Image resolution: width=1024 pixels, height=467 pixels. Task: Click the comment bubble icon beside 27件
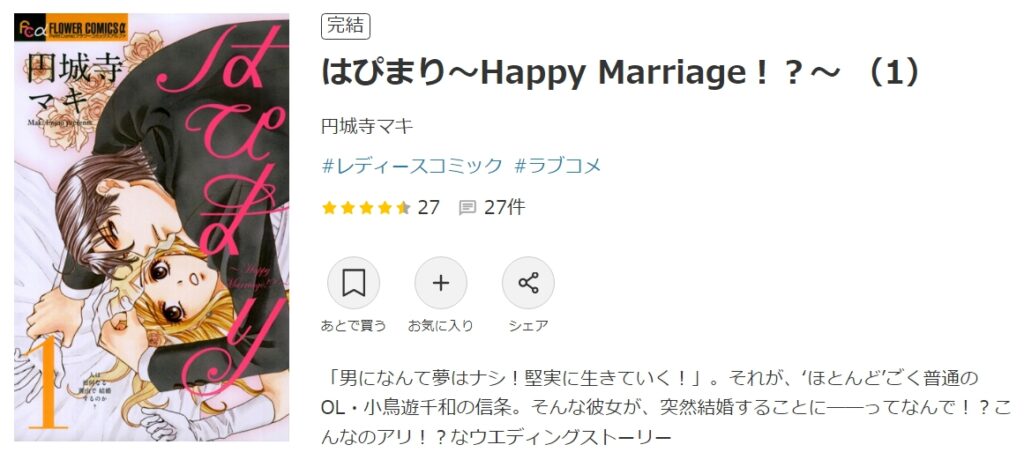click(467, 208)
